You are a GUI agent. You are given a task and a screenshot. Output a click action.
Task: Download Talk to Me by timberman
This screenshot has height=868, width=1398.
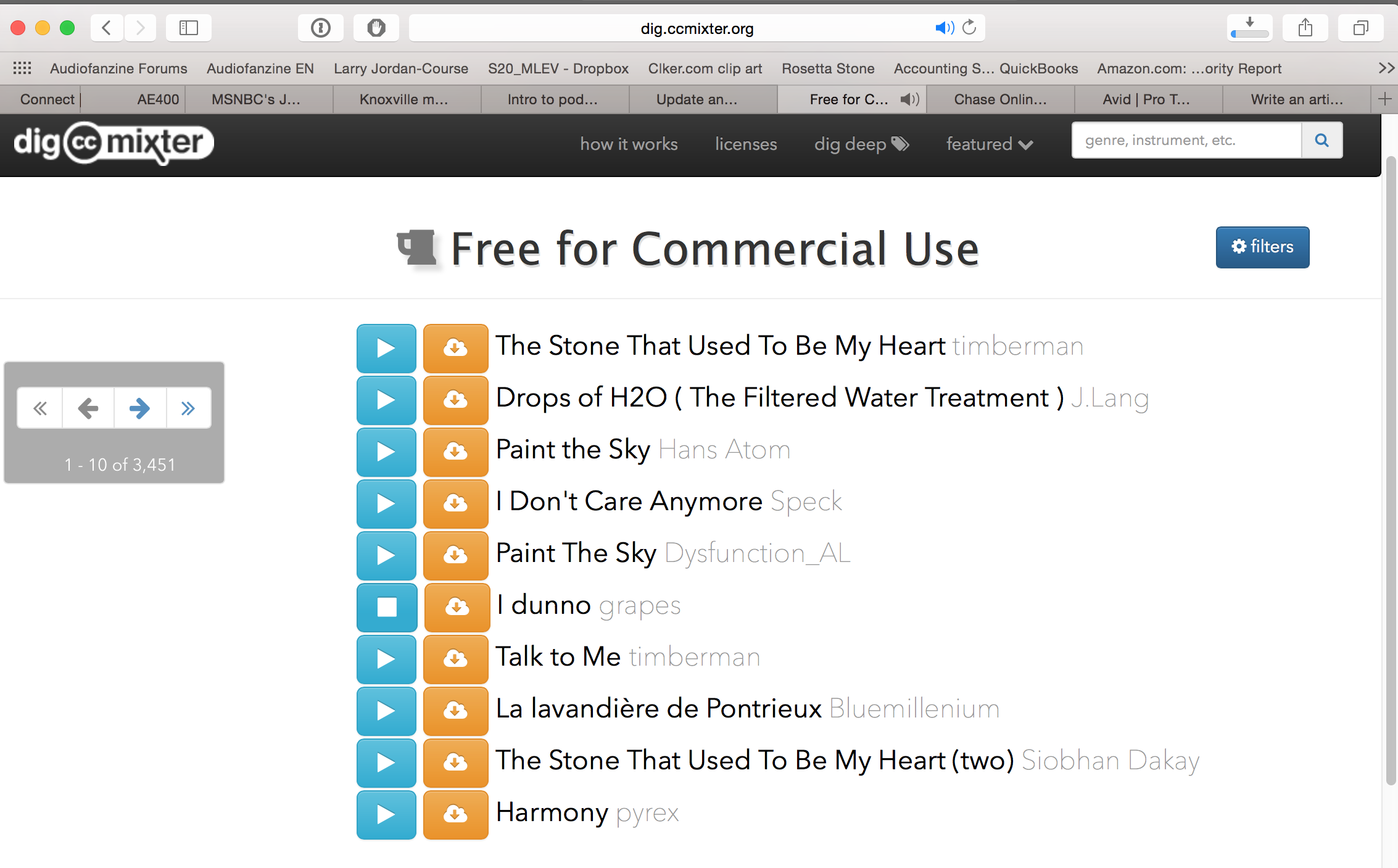(x=455, y=659)
